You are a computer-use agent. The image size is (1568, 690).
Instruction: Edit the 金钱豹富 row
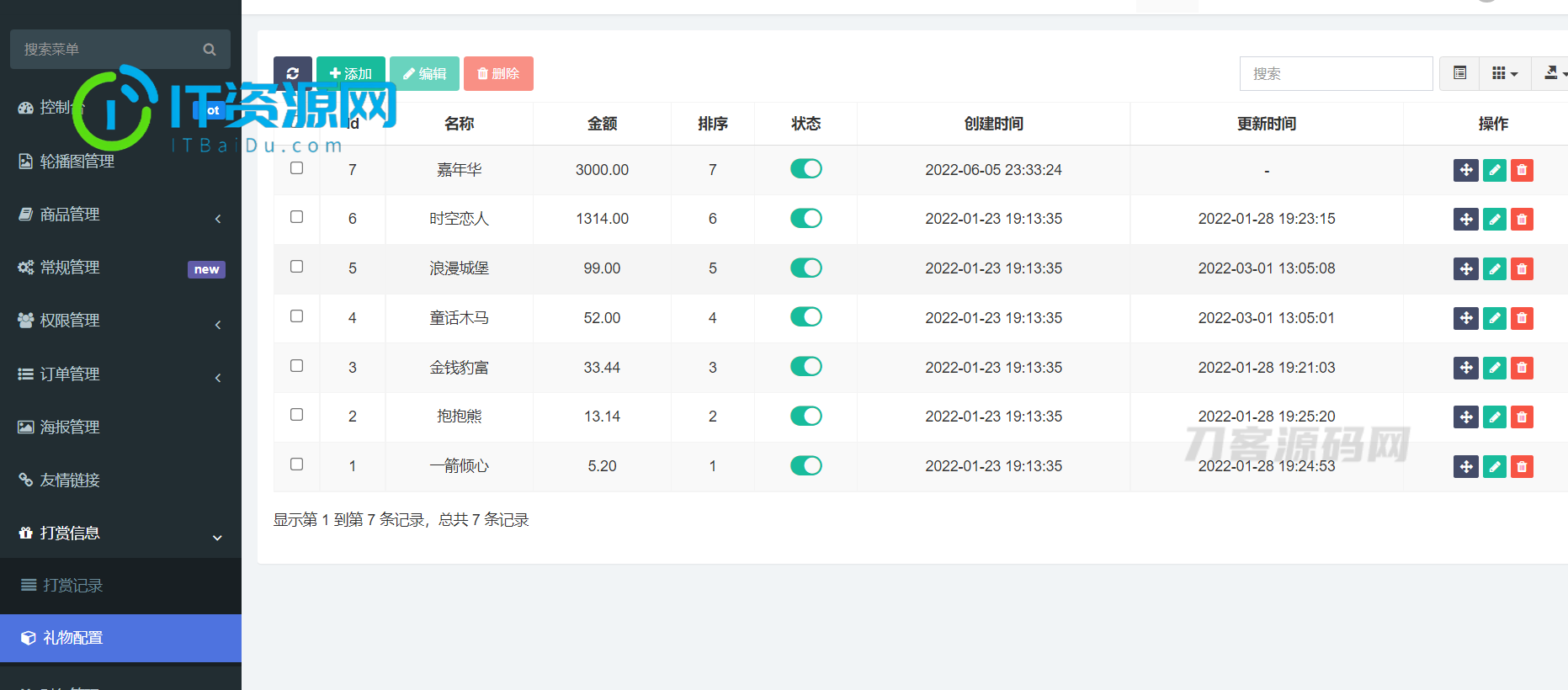click(x=1494, y=368)
